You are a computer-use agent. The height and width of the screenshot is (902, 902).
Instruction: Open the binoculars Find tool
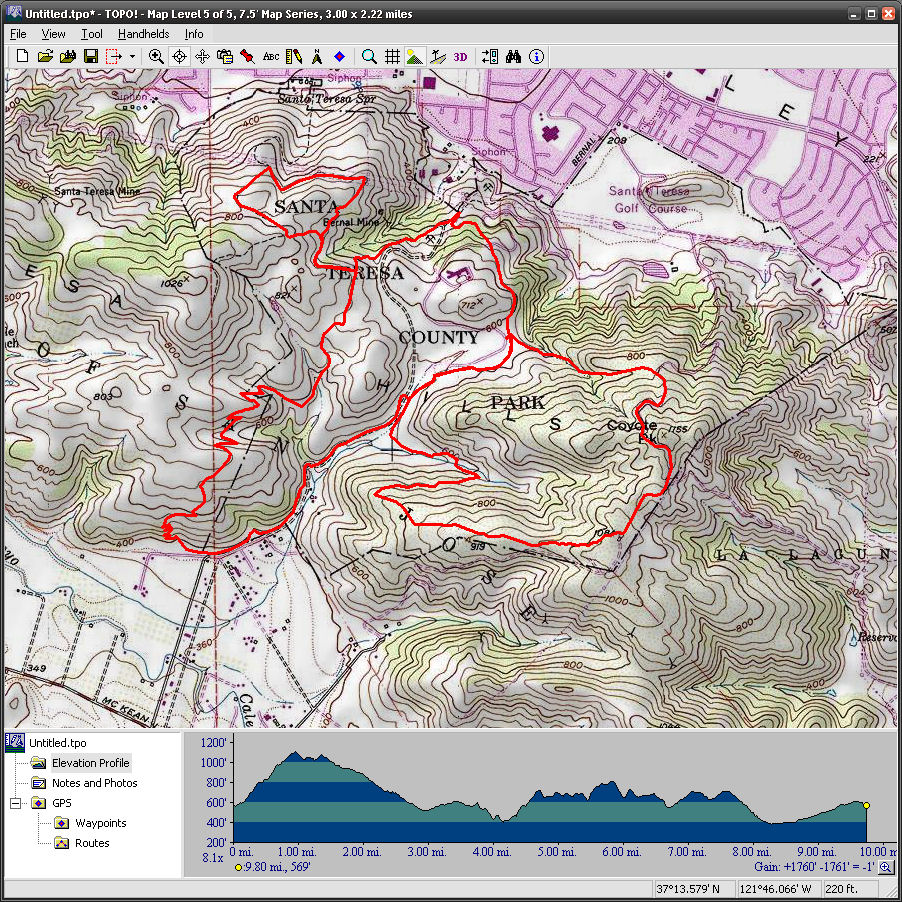[x=514, y=56]
